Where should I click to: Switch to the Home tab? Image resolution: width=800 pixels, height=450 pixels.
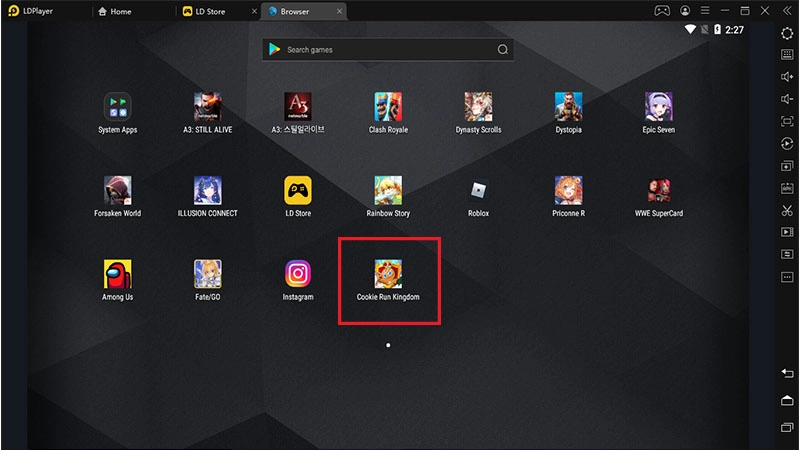click(x=132, y=11)
